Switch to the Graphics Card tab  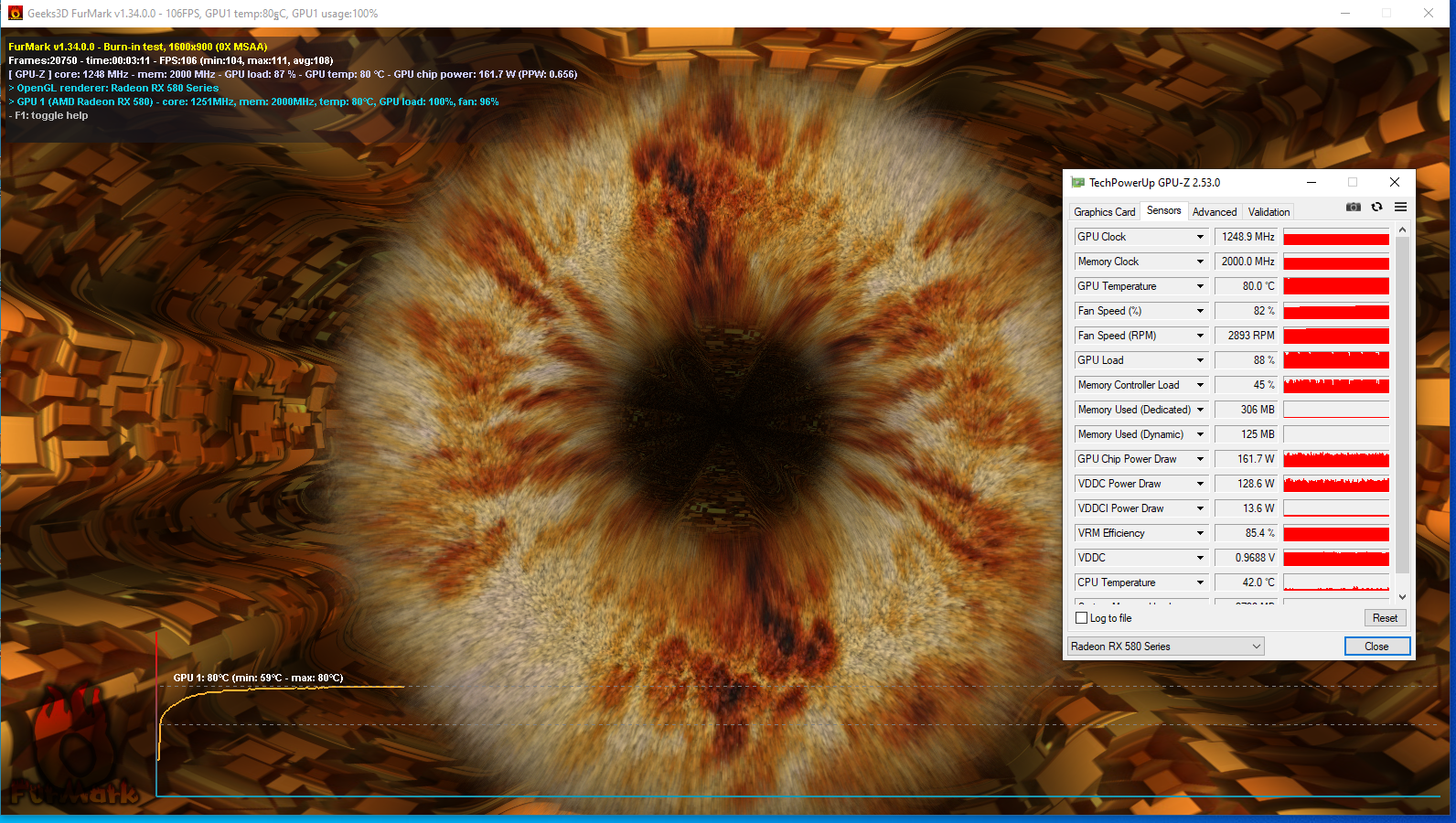tap(1104, 212)
